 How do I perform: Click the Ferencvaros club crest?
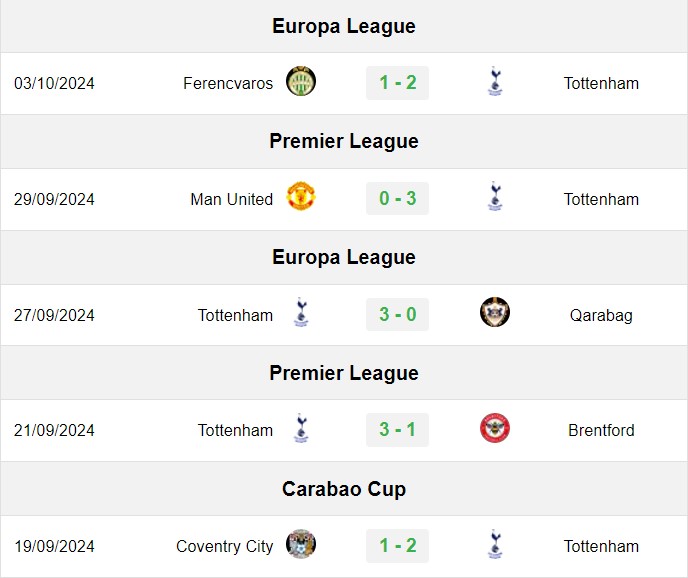coord(301,81)
